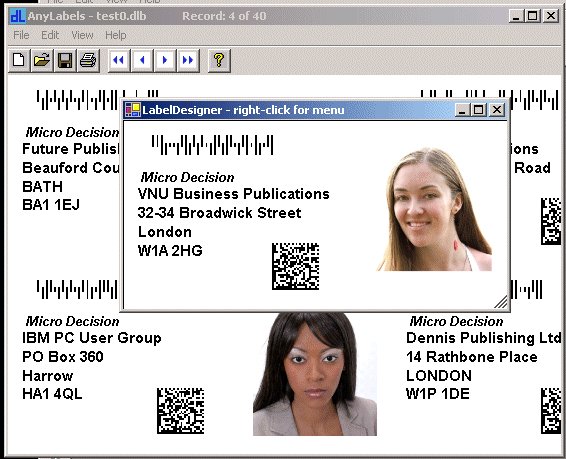Screen dimensions: 566x459
Task: Open a label file with folder icon
Action: coord(42,60)
